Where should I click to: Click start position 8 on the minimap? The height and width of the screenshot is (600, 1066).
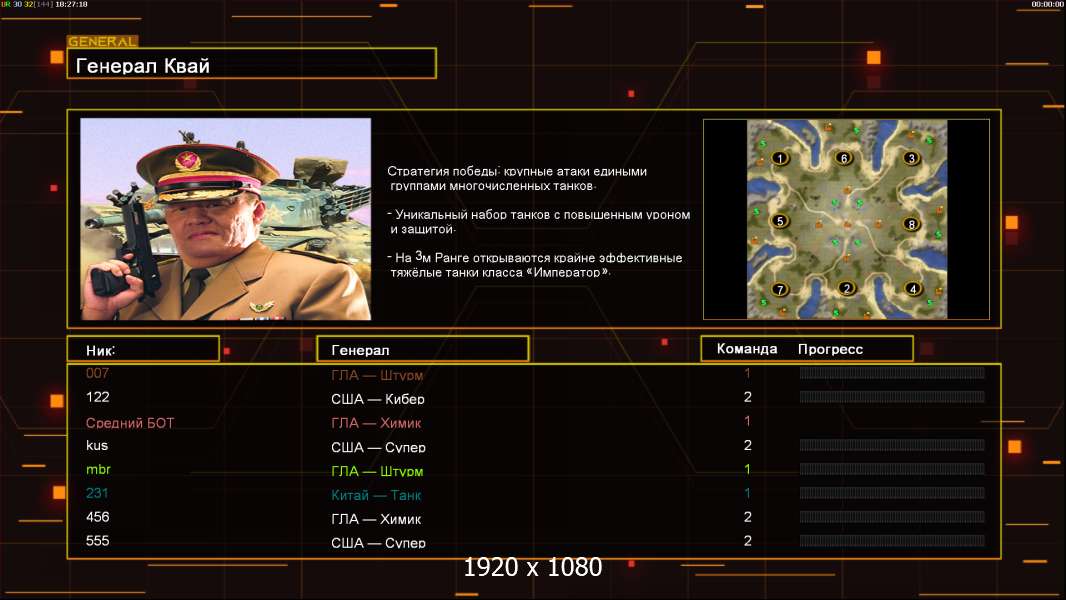(x=910, y=224)
